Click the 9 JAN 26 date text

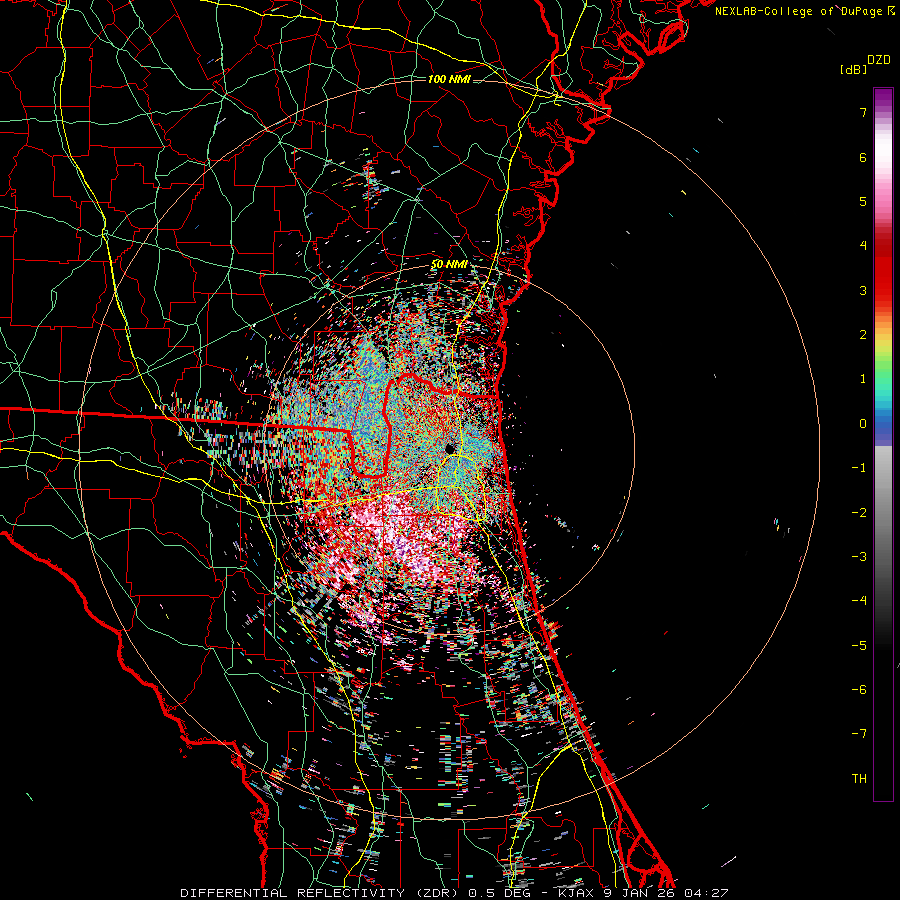click(640, 893)
